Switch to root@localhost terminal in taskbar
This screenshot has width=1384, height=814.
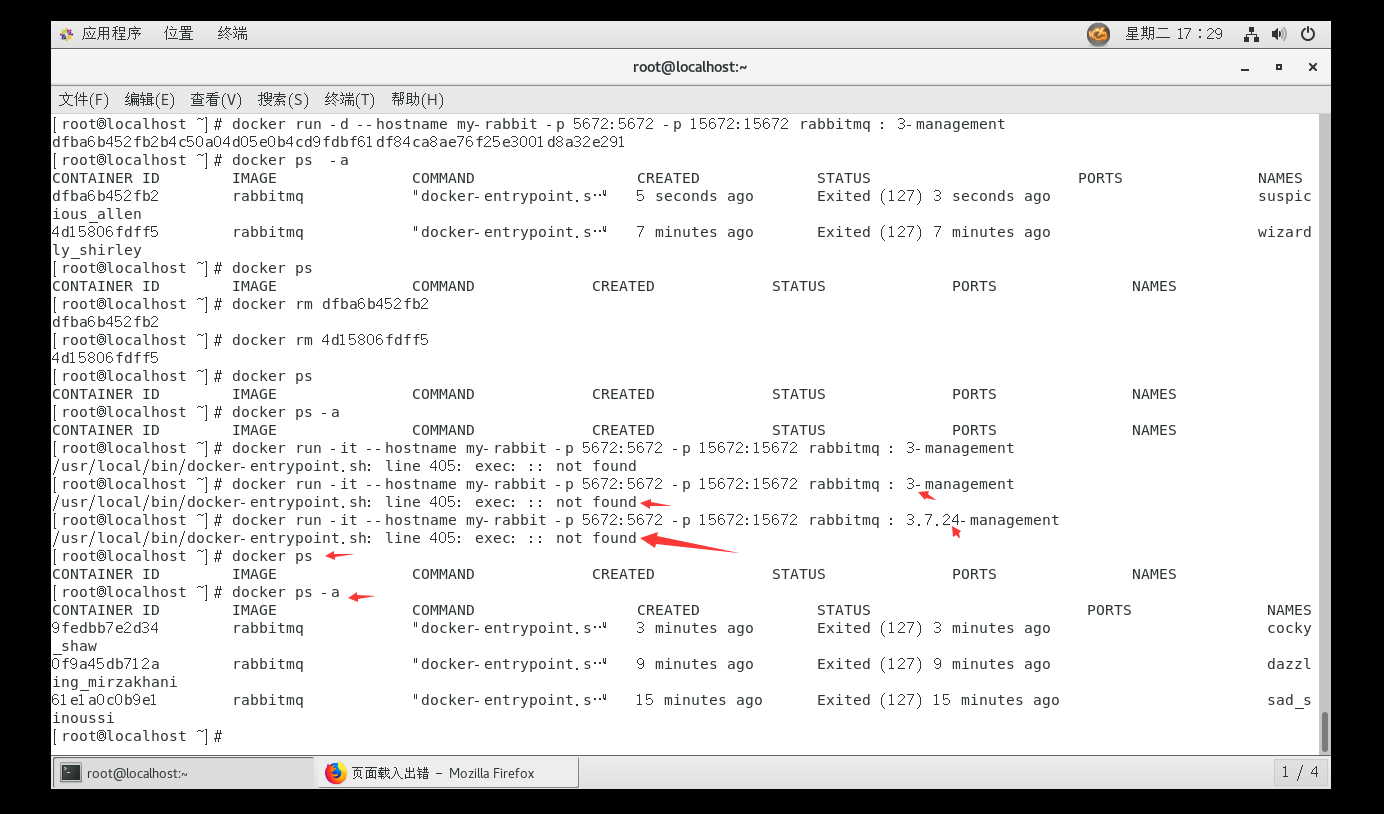pos(183,773)
